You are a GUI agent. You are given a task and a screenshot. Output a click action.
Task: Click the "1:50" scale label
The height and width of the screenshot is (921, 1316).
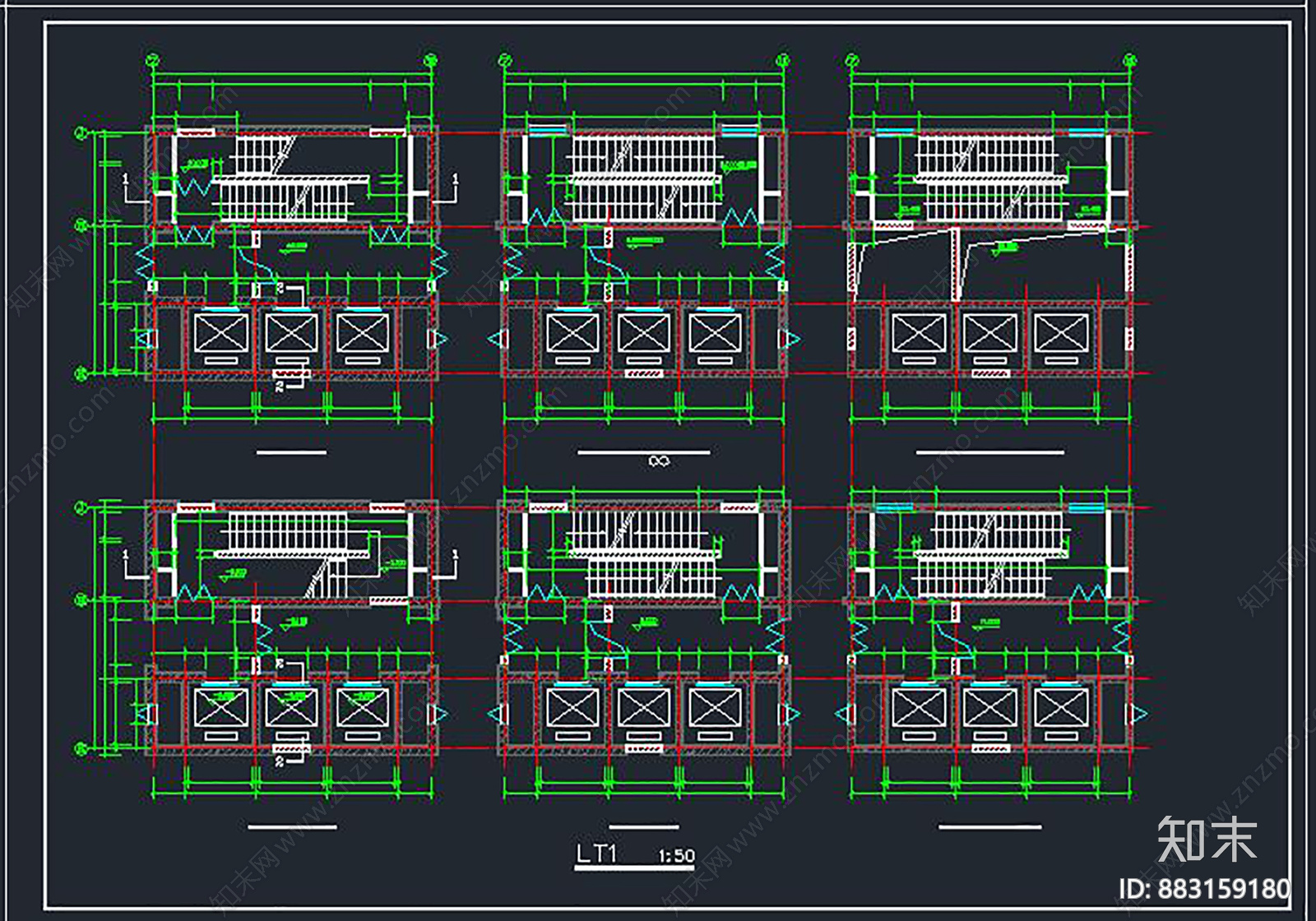point(676,856)
